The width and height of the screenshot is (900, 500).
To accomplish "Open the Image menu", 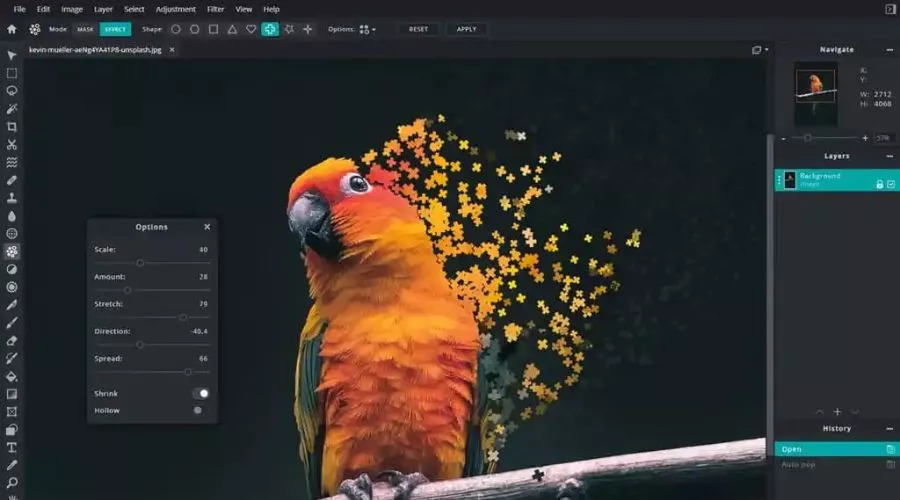I will 72,9.
